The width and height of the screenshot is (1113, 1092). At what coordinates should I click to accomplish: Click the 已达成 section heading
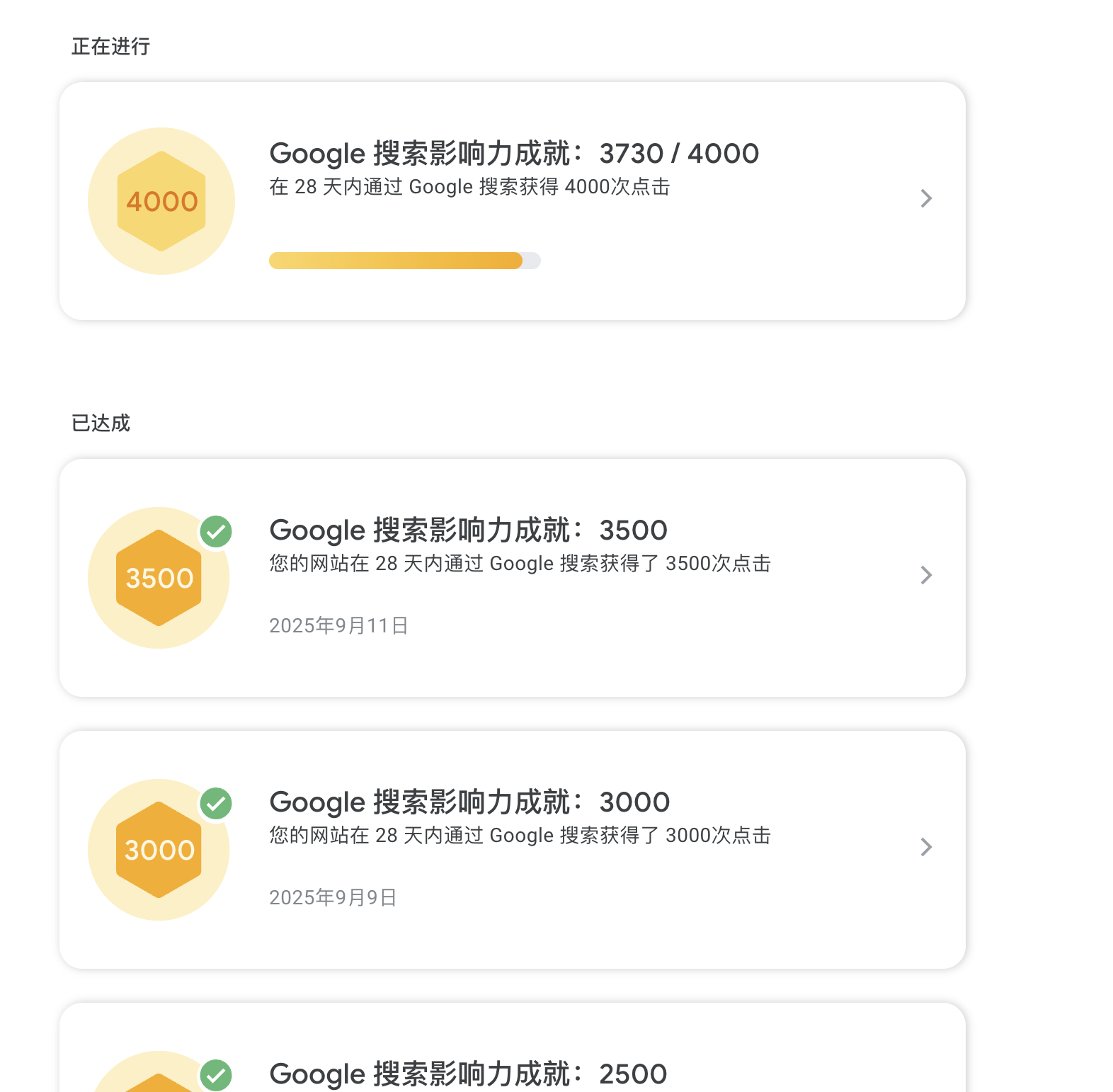[101, 423]
